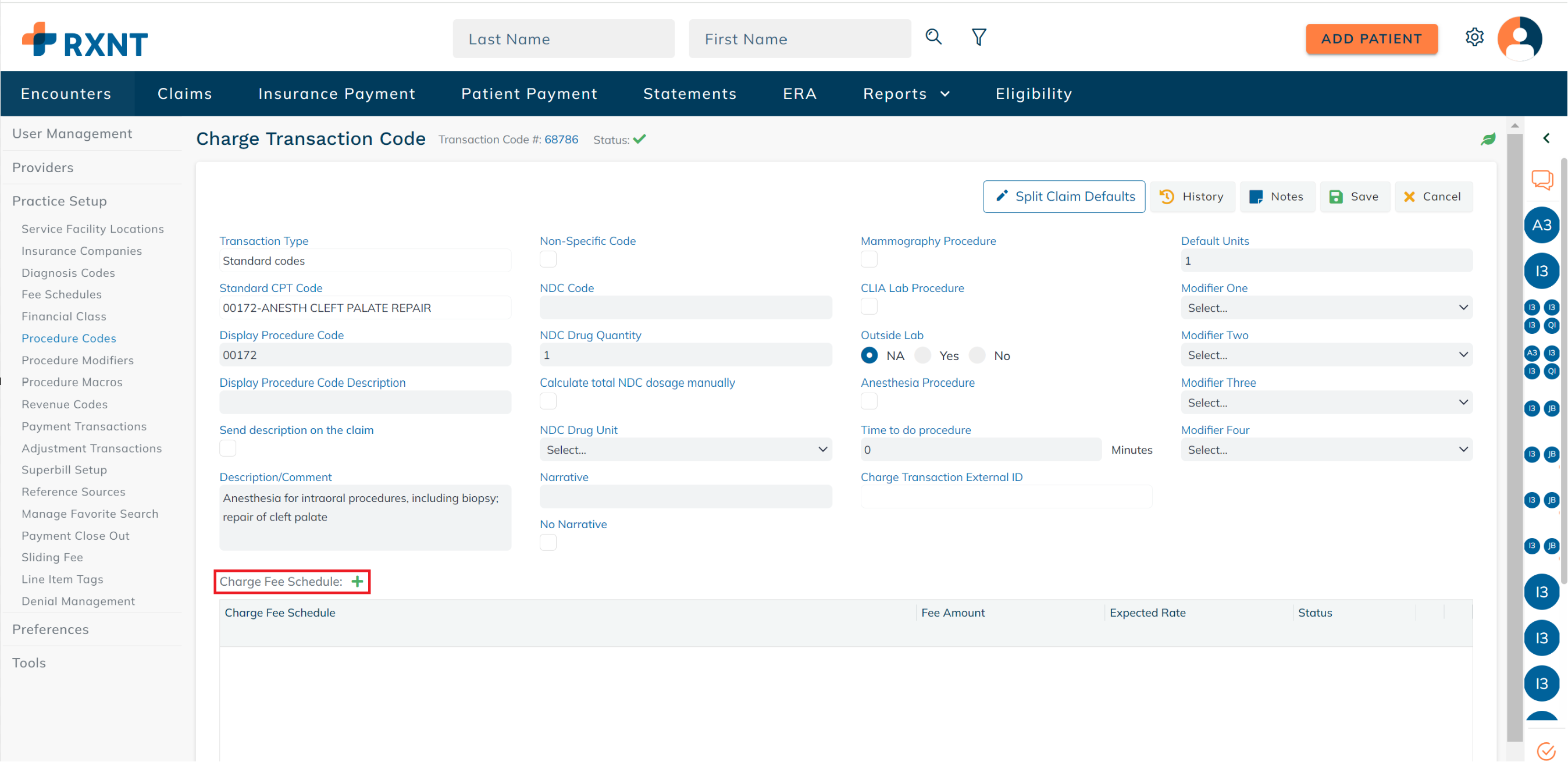Image resolution: width=1568 pixels, height=762 pixels.
Task: Open the Statements section
Action: pyautogui.click(x=689, y=93)
